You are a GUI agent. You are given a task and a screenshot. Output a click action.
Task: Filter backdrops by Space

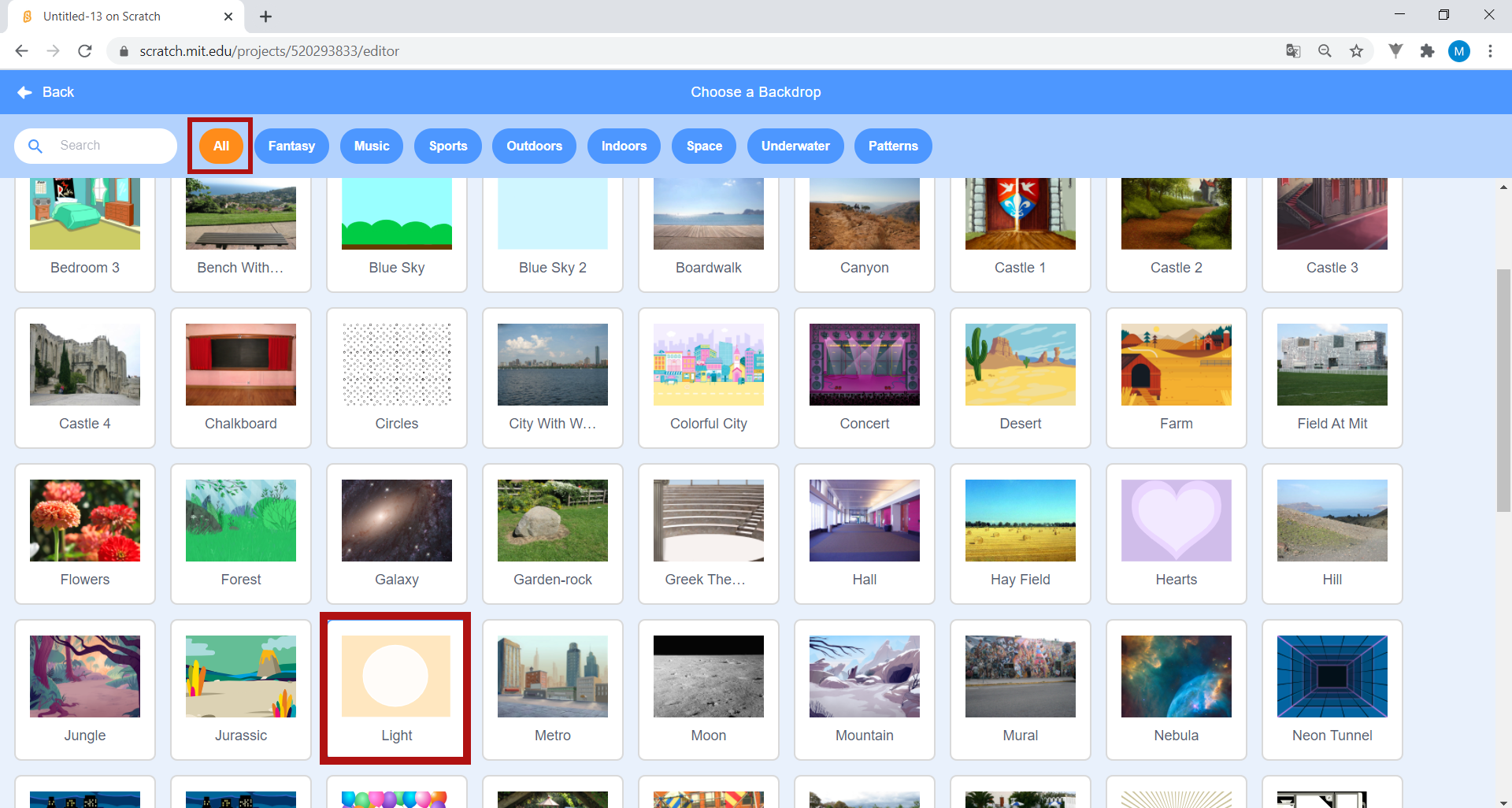coord(704,146)
